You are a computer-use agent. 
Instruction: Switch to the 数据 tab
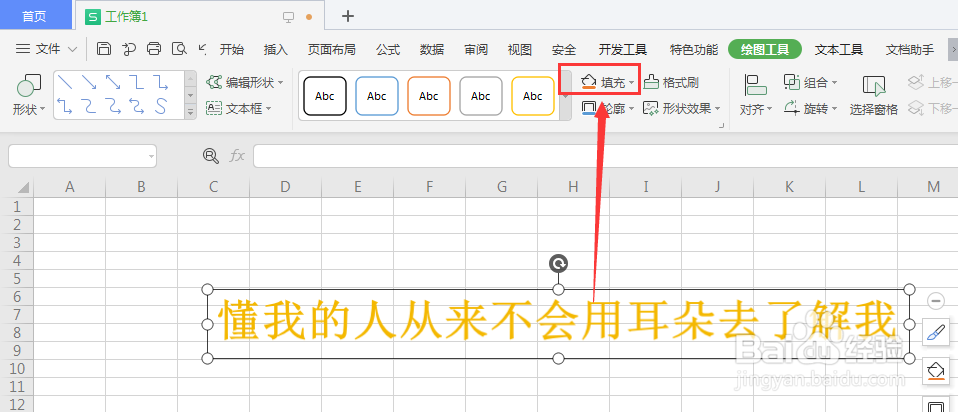click(432, 50)
